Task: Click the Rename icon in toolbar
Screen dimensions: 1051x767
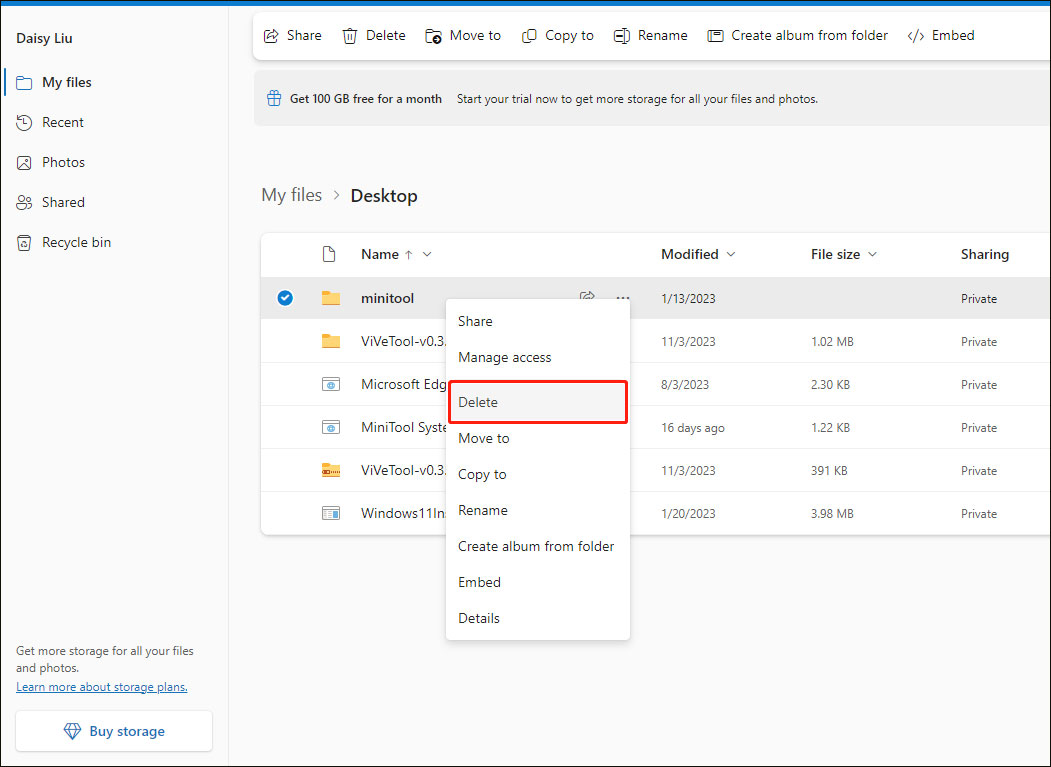Action: pos(621,36)
